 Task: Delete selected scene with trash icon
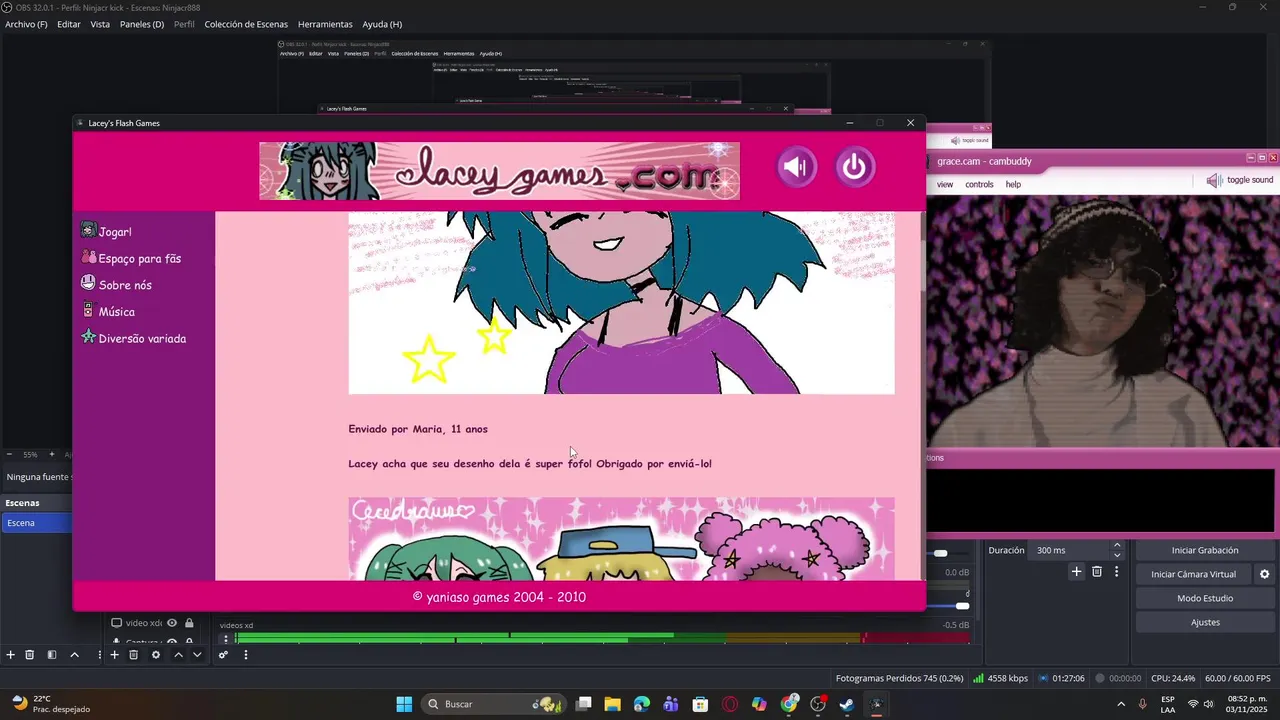point(30,655)
